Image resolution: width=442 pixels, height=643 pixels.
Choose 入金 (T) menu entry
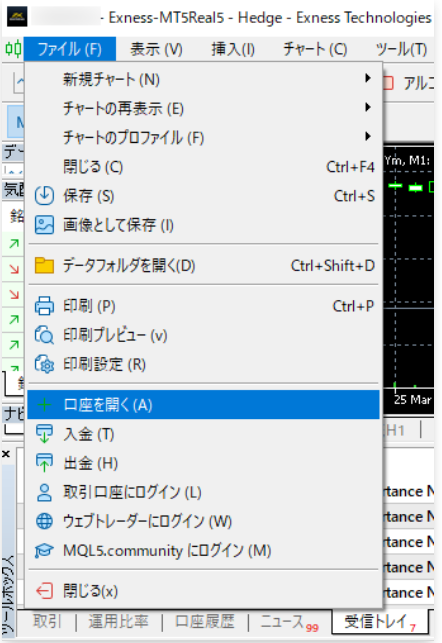tap(203, 434)
